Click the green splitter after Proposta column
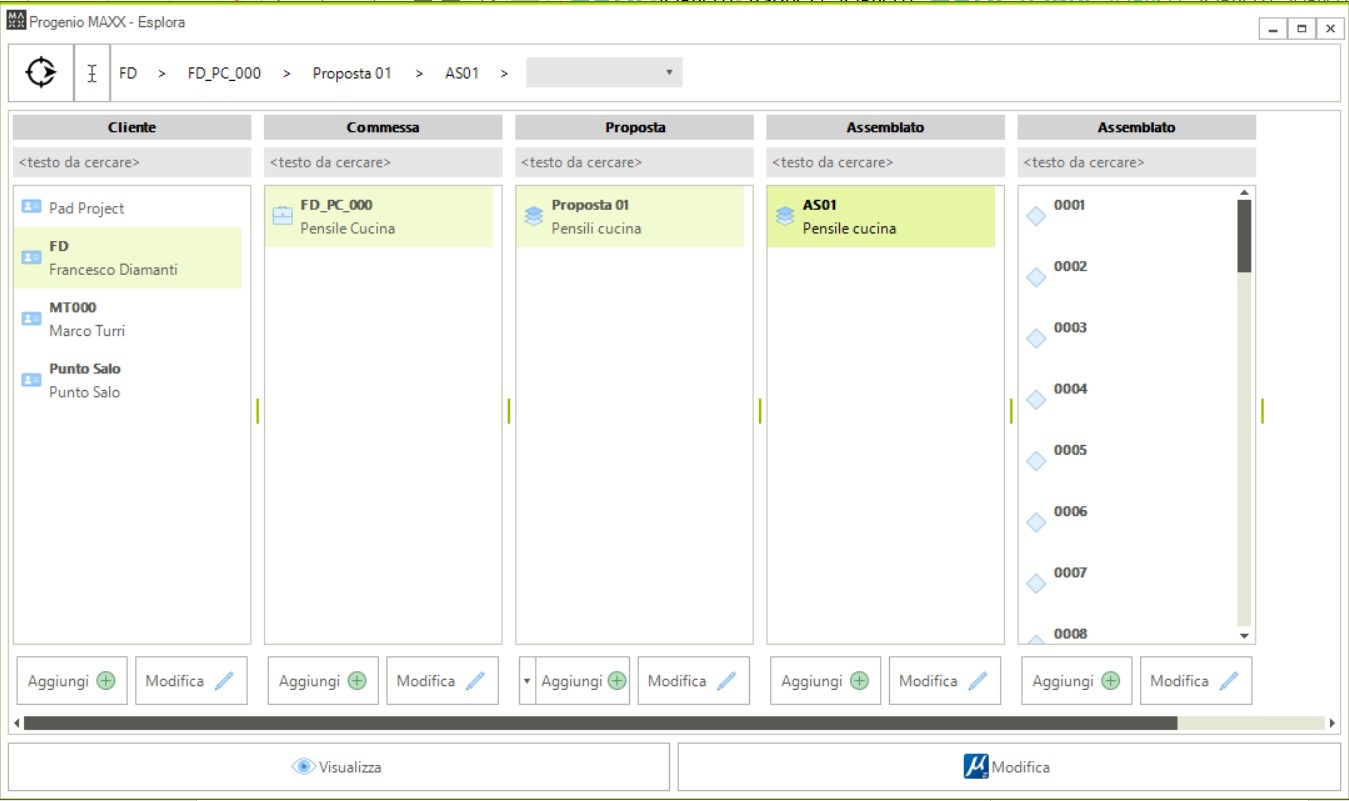The height and width of the screenshot is (801, 1349). click(x=759, y=411)
